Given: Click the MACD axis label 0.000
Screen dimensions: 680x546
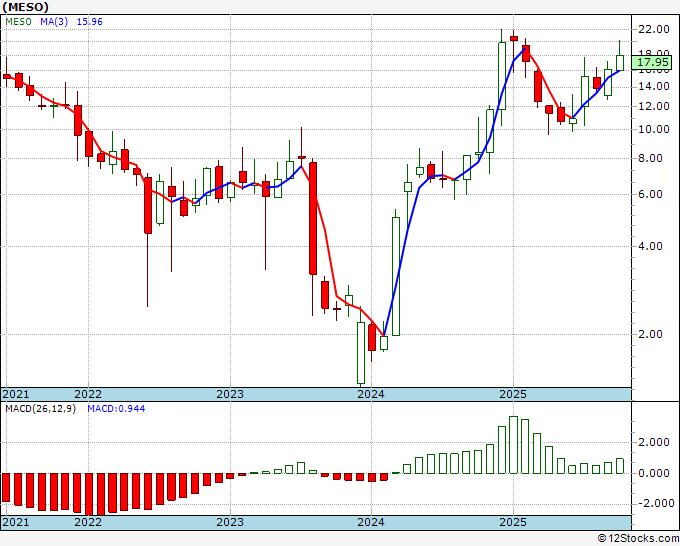Looking at the screenshot, I should point(654,473).
